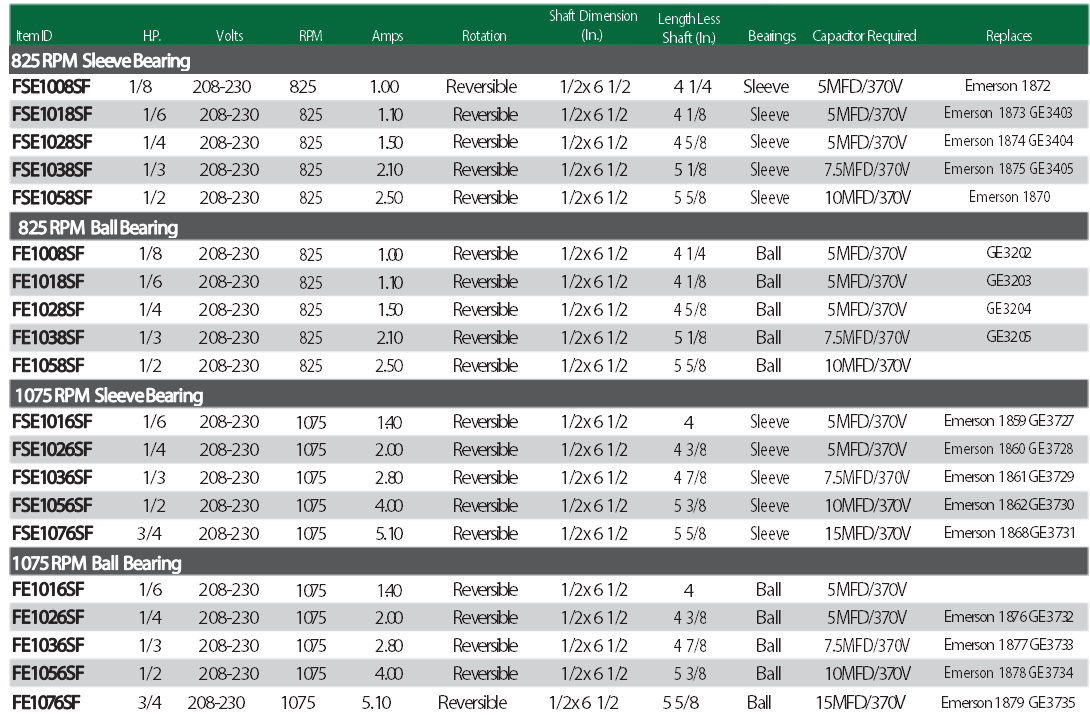Select the 825 RPM Ball Bearing section header
The width and height of the screenshot is (1090, 715).
tap(98, 228)
